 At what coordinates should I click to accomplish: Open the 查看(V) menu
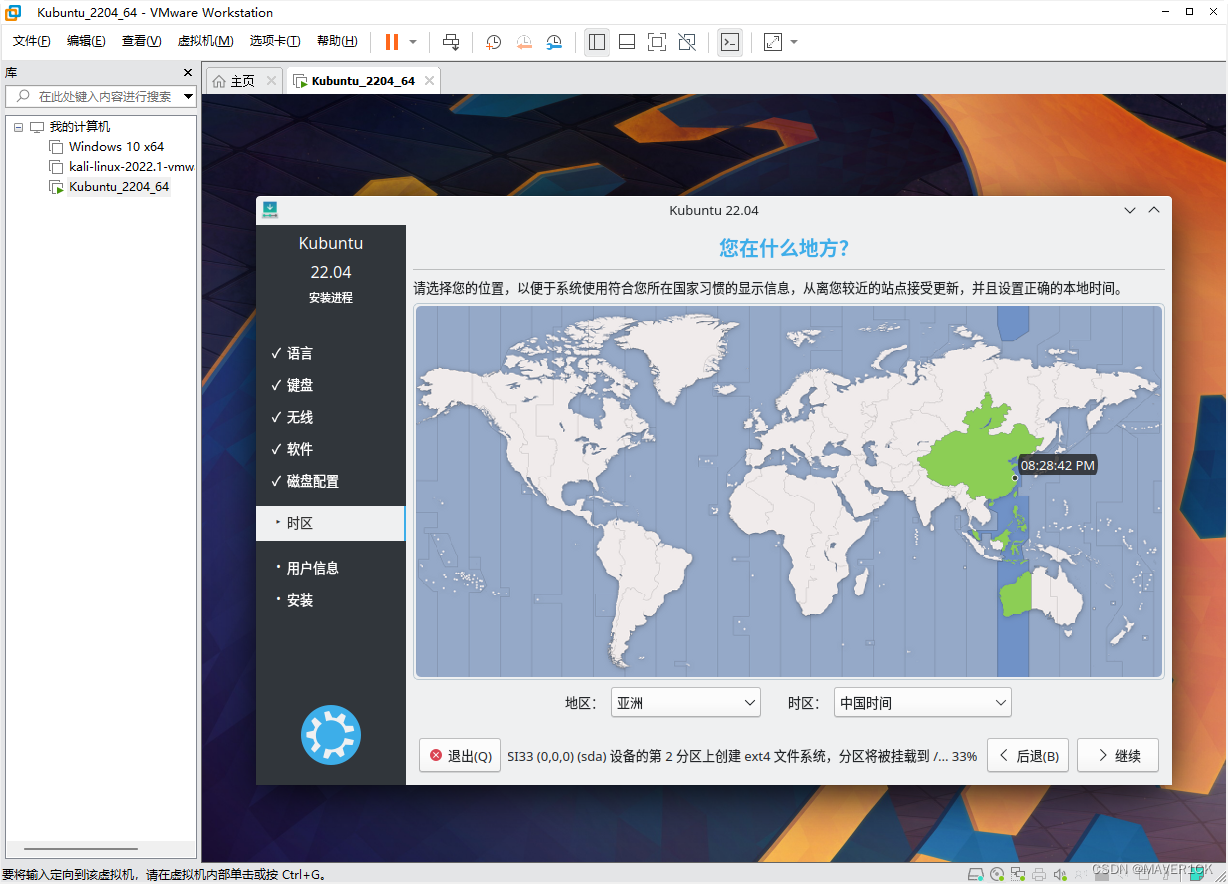coord(141,42)
